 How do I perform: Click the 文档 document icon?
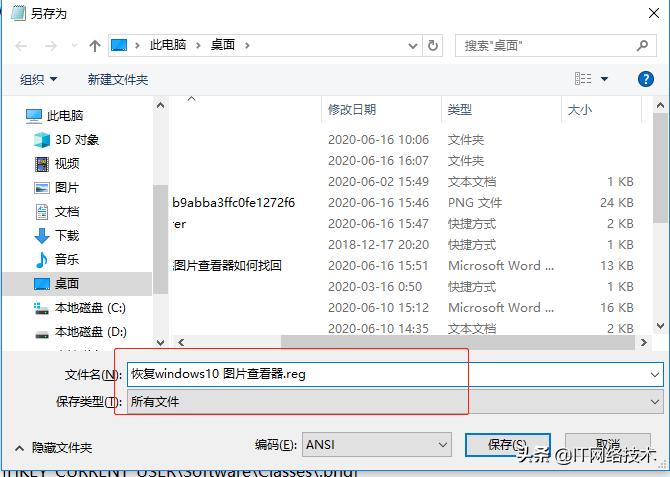point(42,212)
